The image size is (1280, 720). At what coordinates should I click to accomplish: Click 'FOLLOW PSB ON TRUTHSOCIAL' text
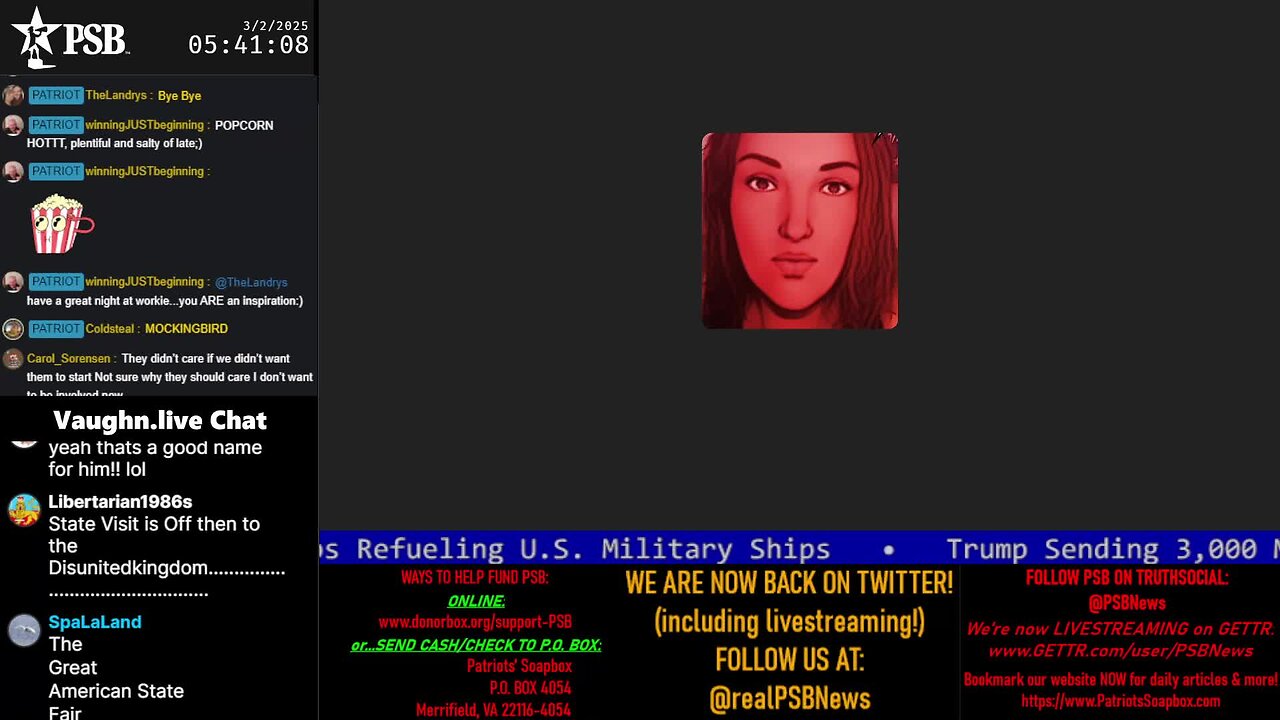[1127, 578]
